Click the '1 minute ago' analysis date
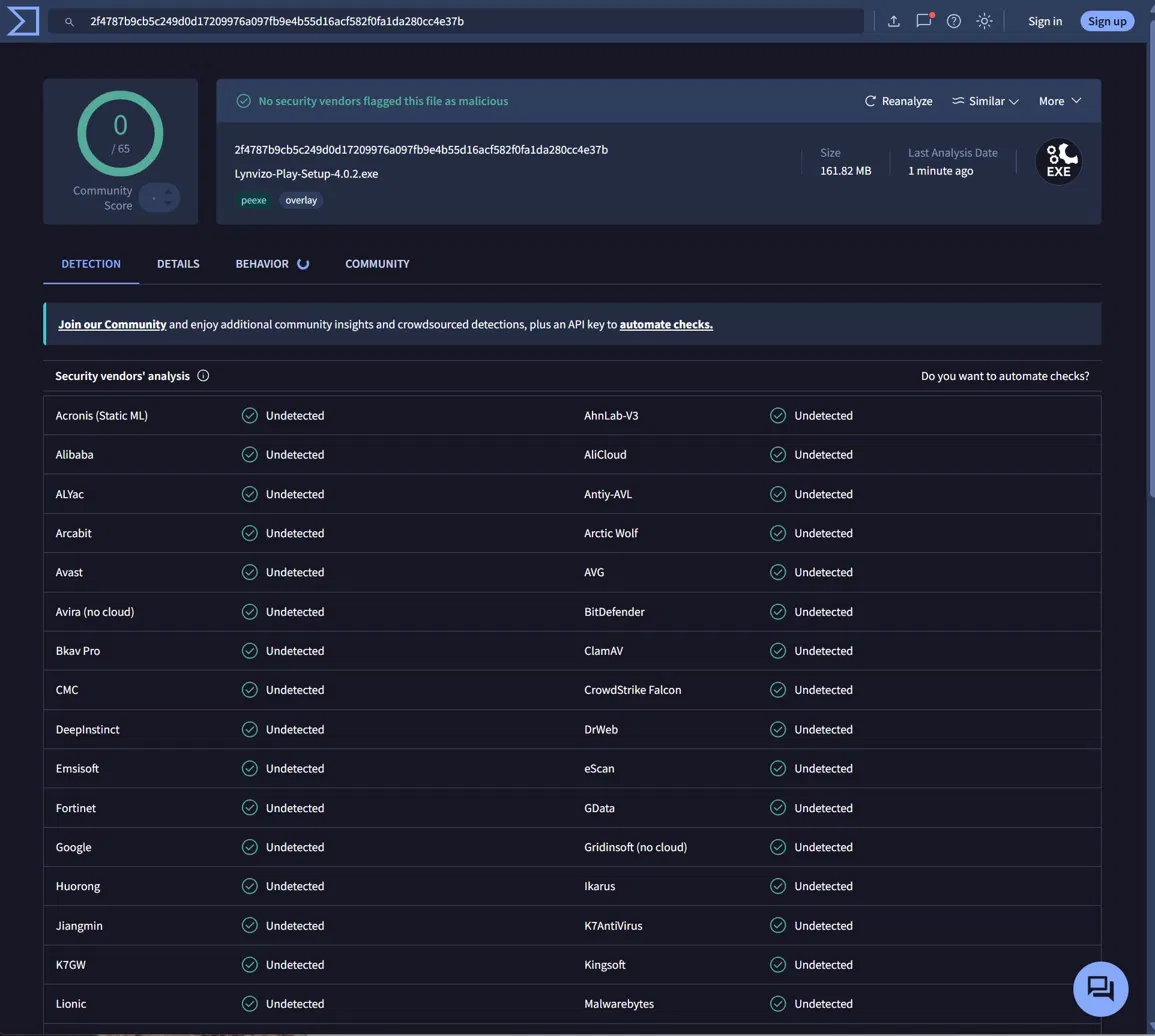The width and height of the screenshot is (1155, 1036). 941,171
